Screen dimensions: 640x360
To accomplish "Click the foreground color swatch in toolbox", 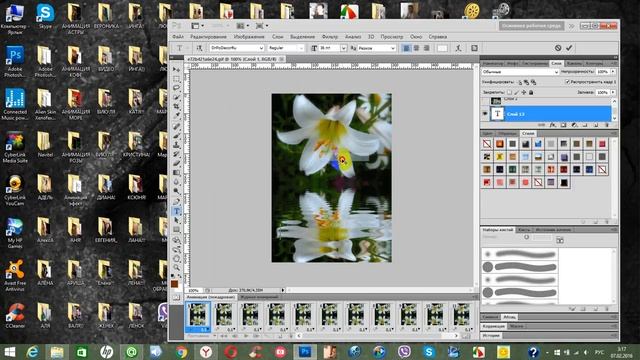I will tap(175, 284).
